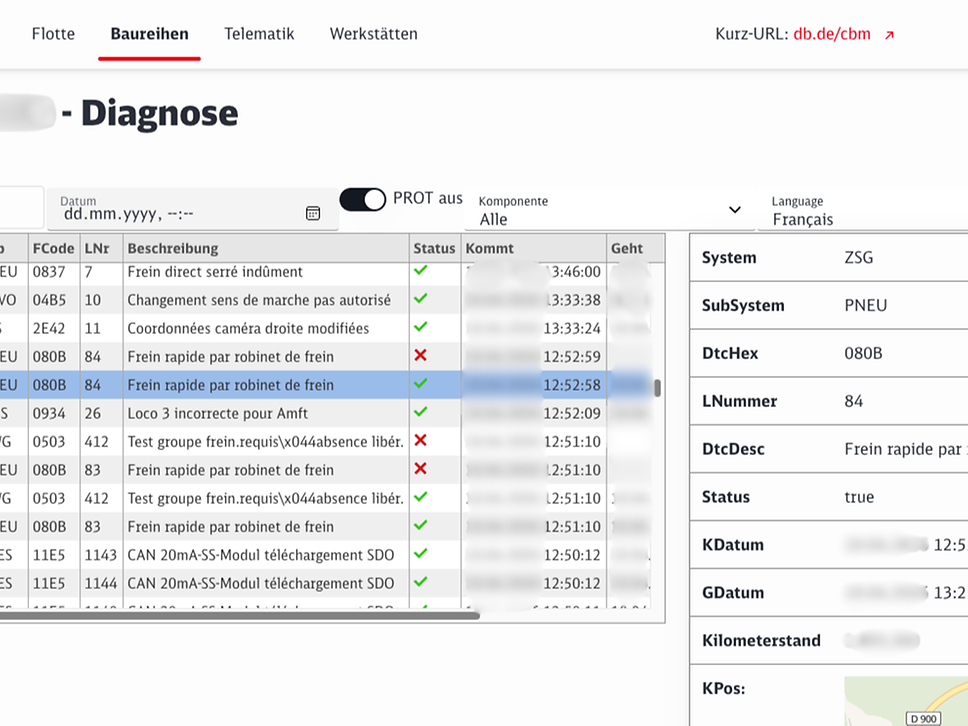Select row 'Changement sens de marche pas autorisé'
The width and height of the screenshot is (968, 726).
[325, 300]
